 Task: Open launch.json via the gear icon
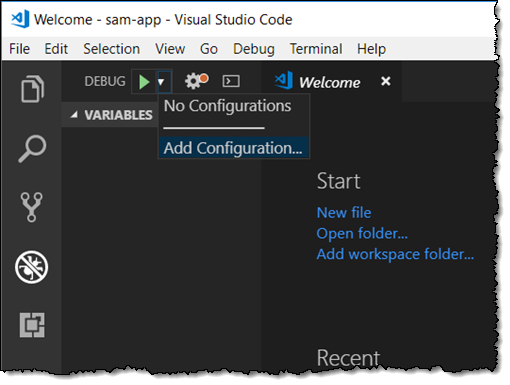[196, 81]
